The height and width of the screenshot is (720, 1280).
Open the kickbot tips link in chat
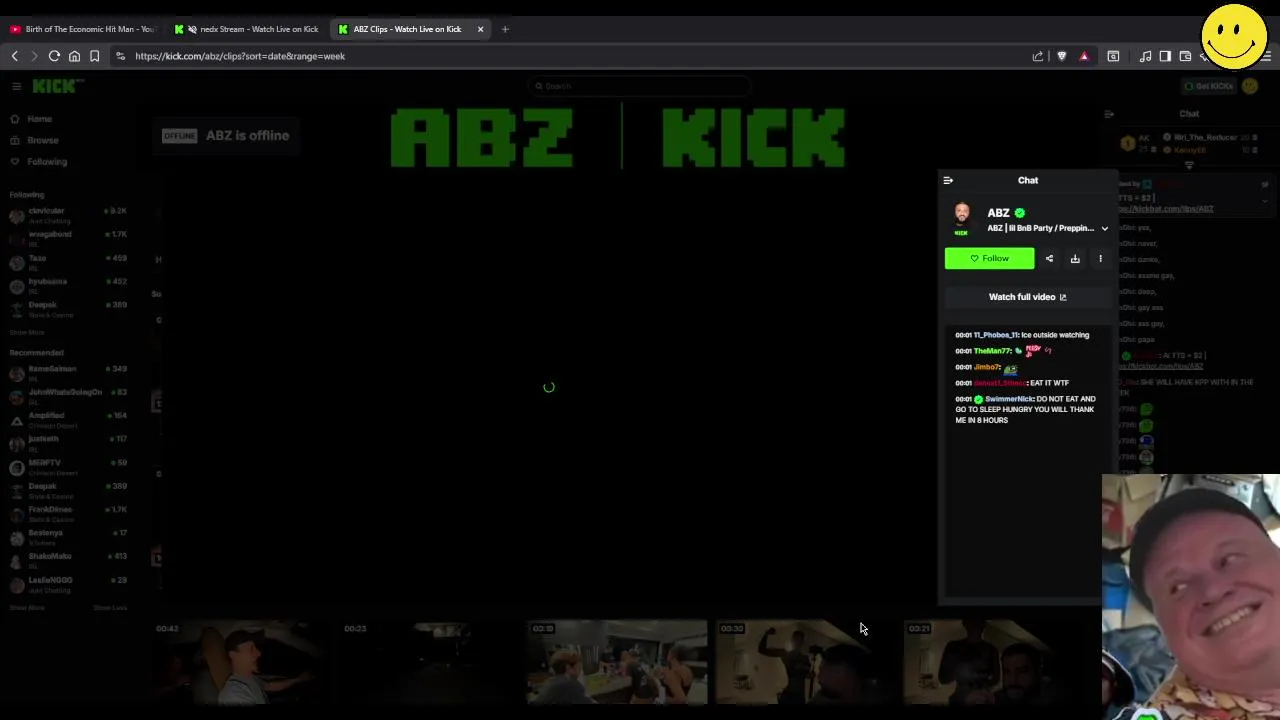click(x=1166, y=209)
